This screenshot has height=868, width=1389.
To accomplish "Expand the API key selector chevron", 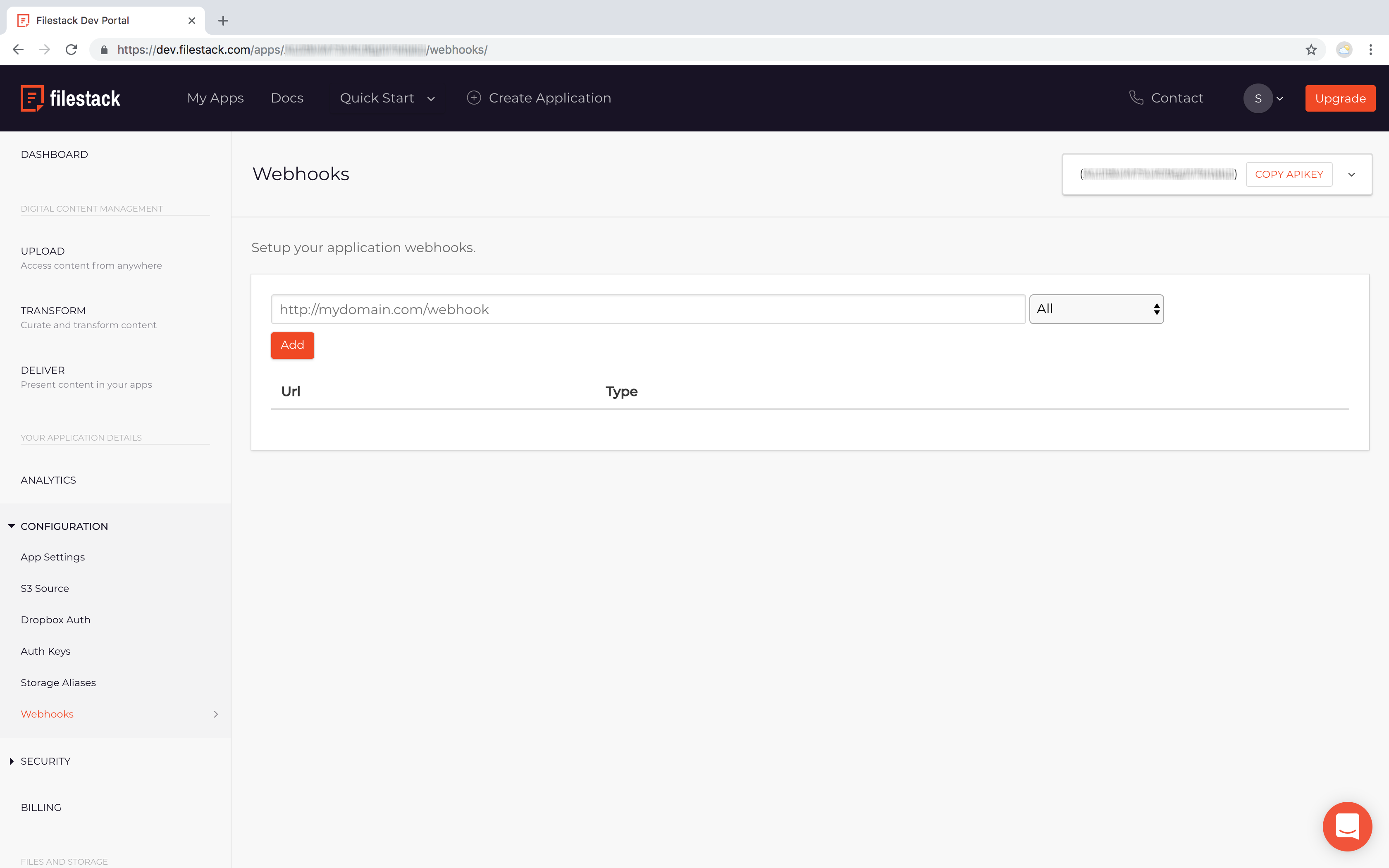I will pyautogui.click(x=1352, y=174).
